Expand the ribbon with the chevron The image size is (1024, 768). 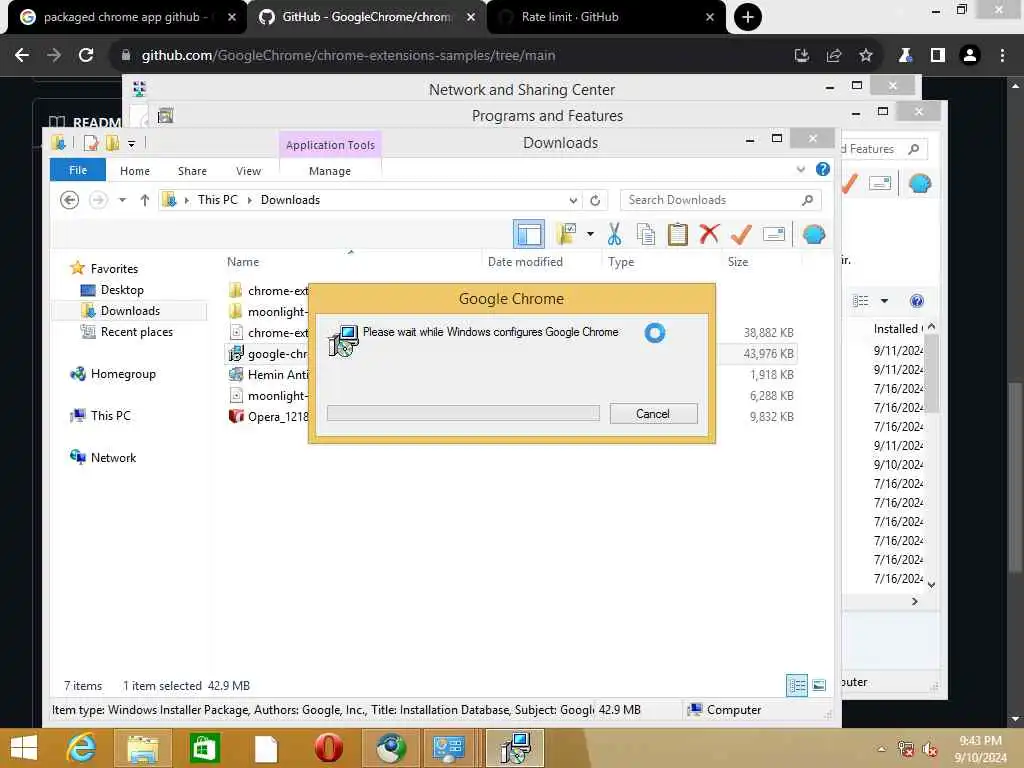(x=801, y=170)
